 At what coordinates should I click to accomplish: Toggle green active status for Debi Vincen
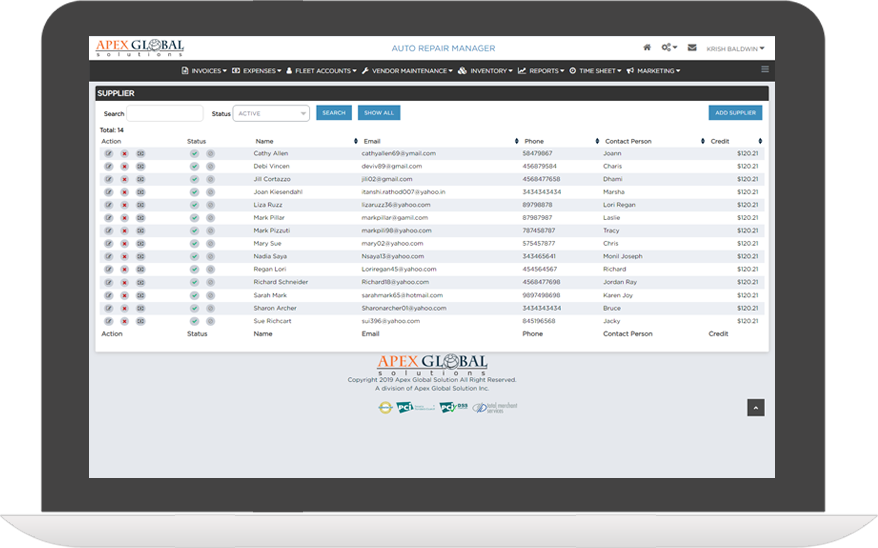[194, 166]
